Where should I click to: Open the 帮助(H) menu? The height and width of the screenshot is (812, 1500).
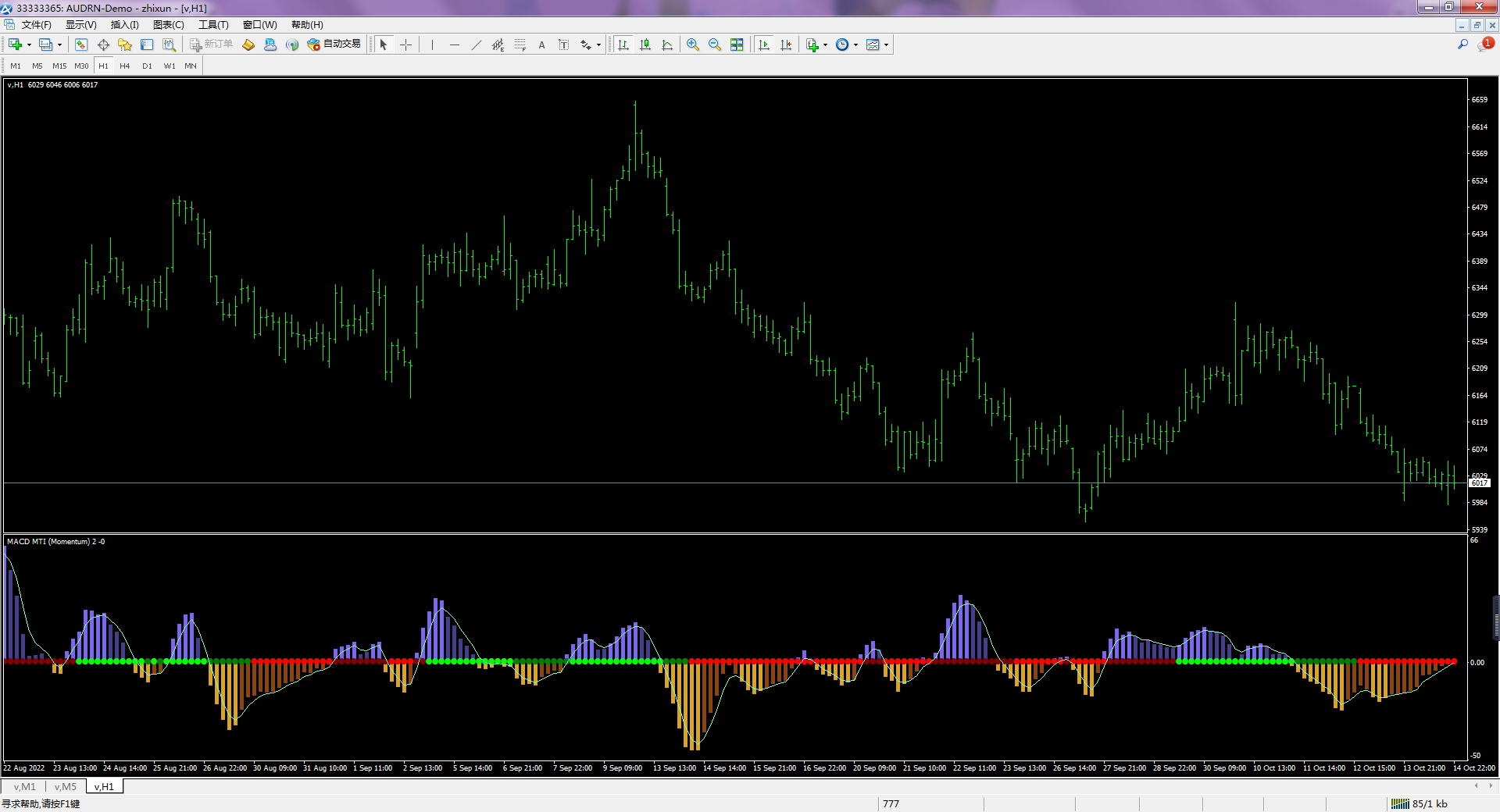coord(307,25)
